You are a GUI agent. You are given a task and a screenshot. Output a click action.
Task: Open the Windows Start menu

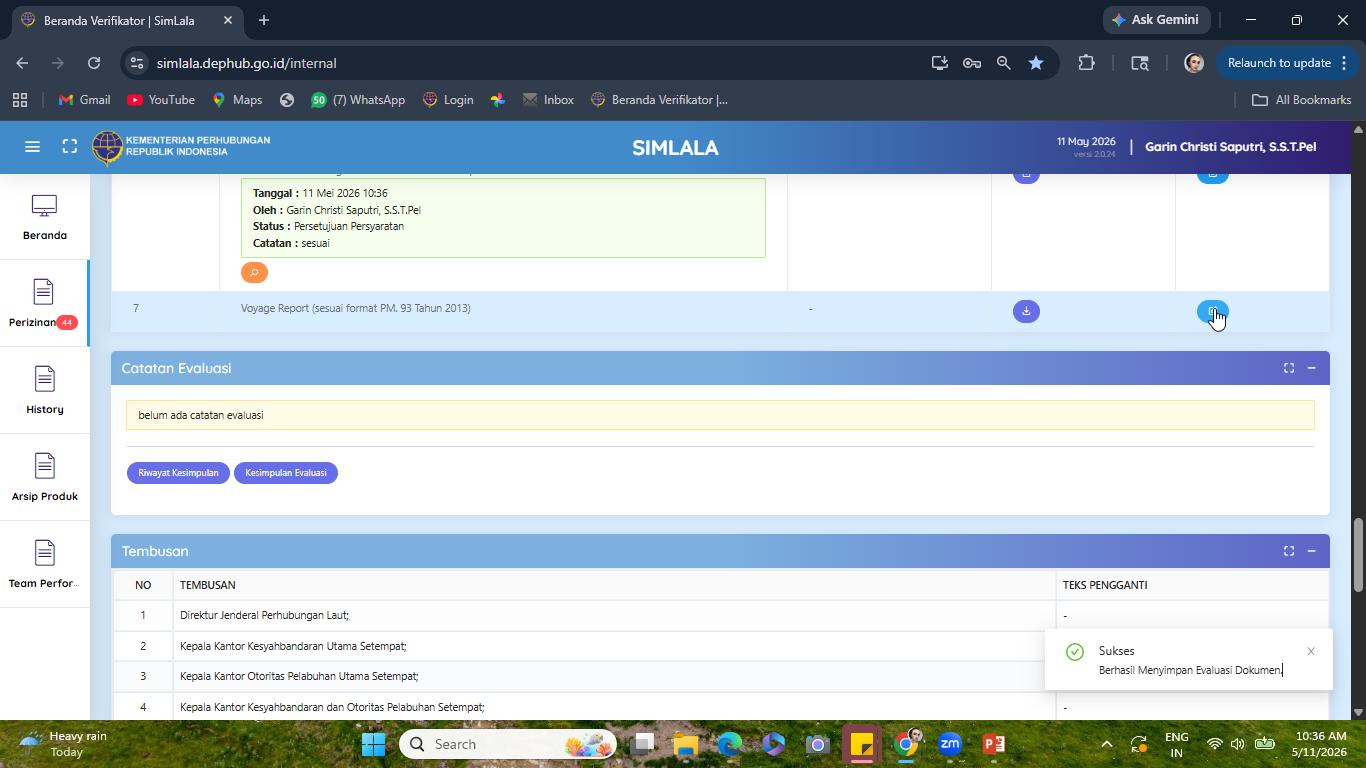point(373,744)
